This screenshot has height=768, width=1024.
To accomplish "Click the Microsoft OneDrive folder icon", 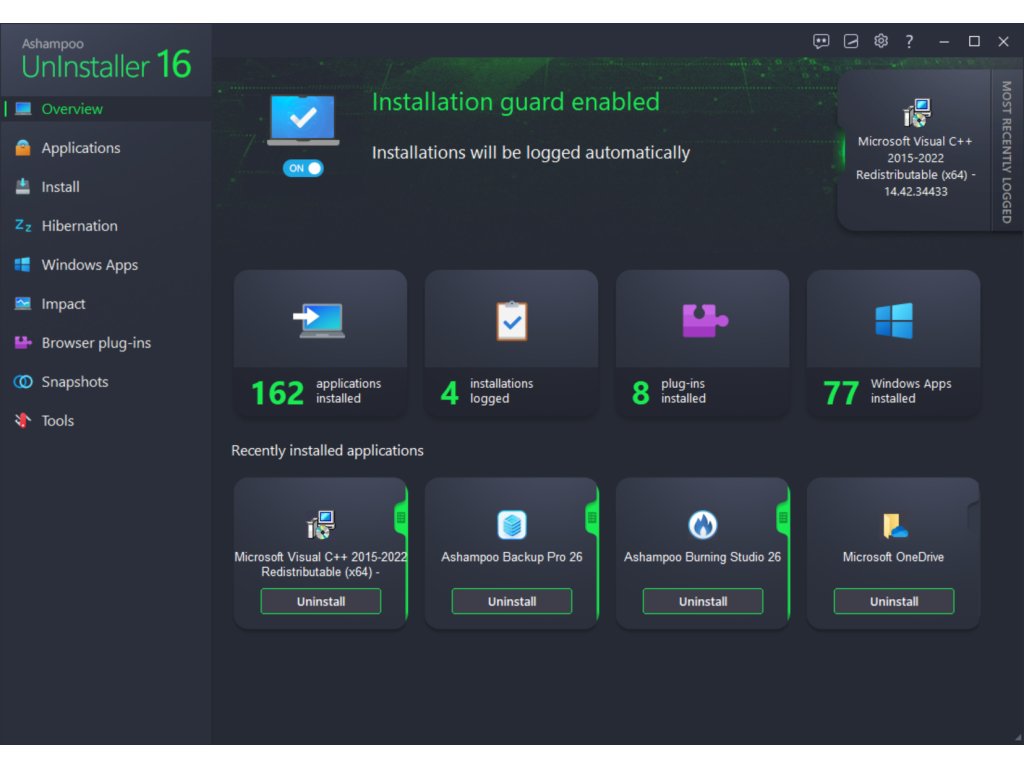I will coord(894,524).
